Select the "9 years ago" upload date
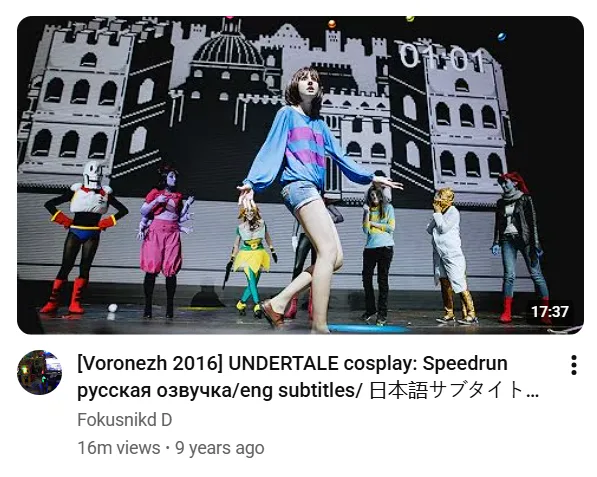597x477 pixels. click(x=220, y=448)
